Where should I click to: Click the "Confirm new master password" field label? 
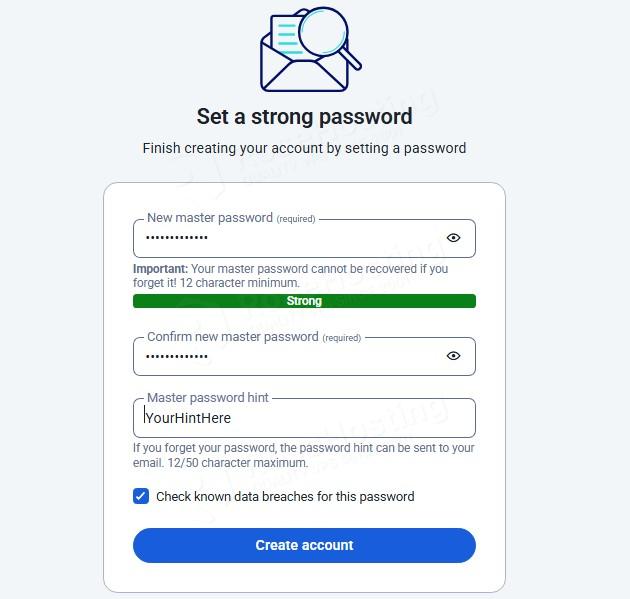pyautogui.click(x=233, y=337)
